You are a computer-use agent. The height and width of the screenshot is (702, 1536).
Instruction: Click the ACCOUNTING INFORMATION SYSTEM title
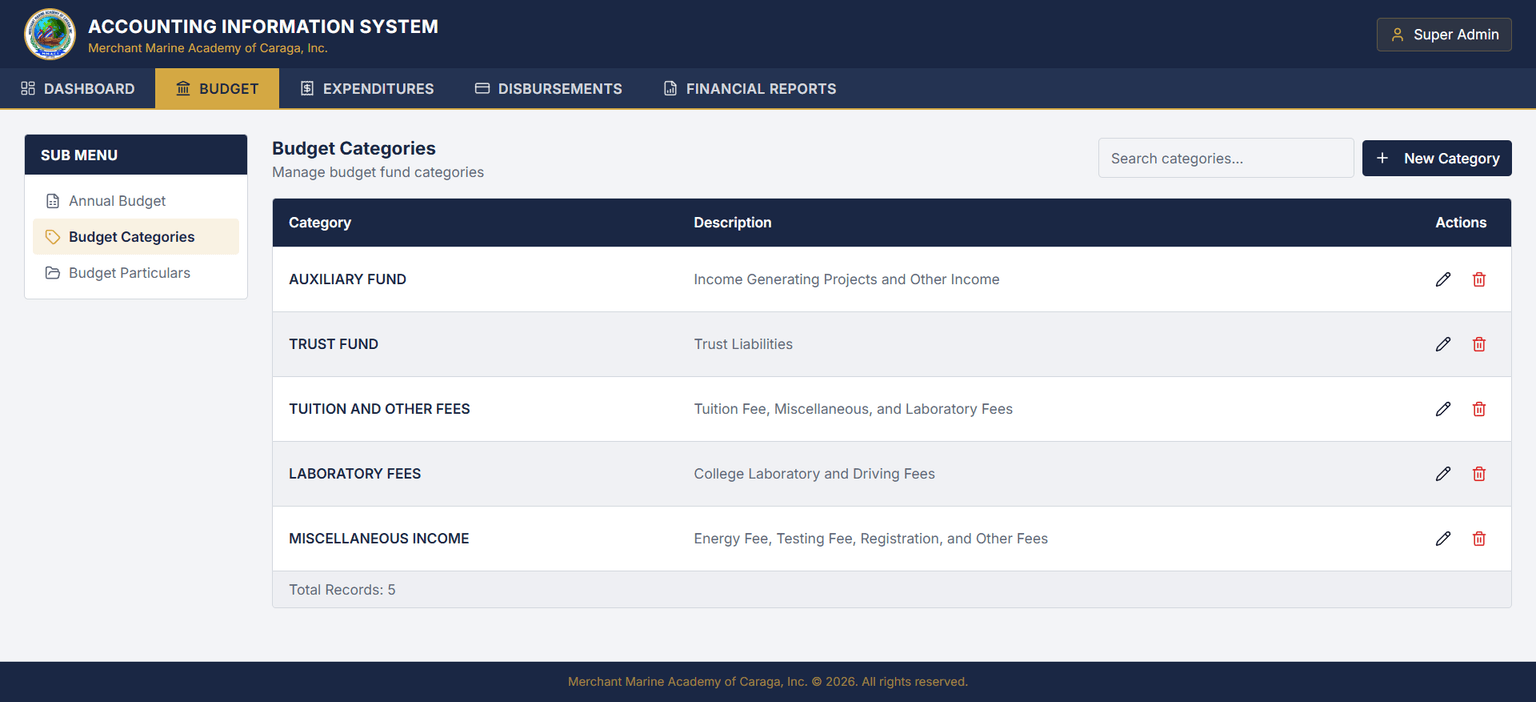pyautogui.click(x=263, y=27)
